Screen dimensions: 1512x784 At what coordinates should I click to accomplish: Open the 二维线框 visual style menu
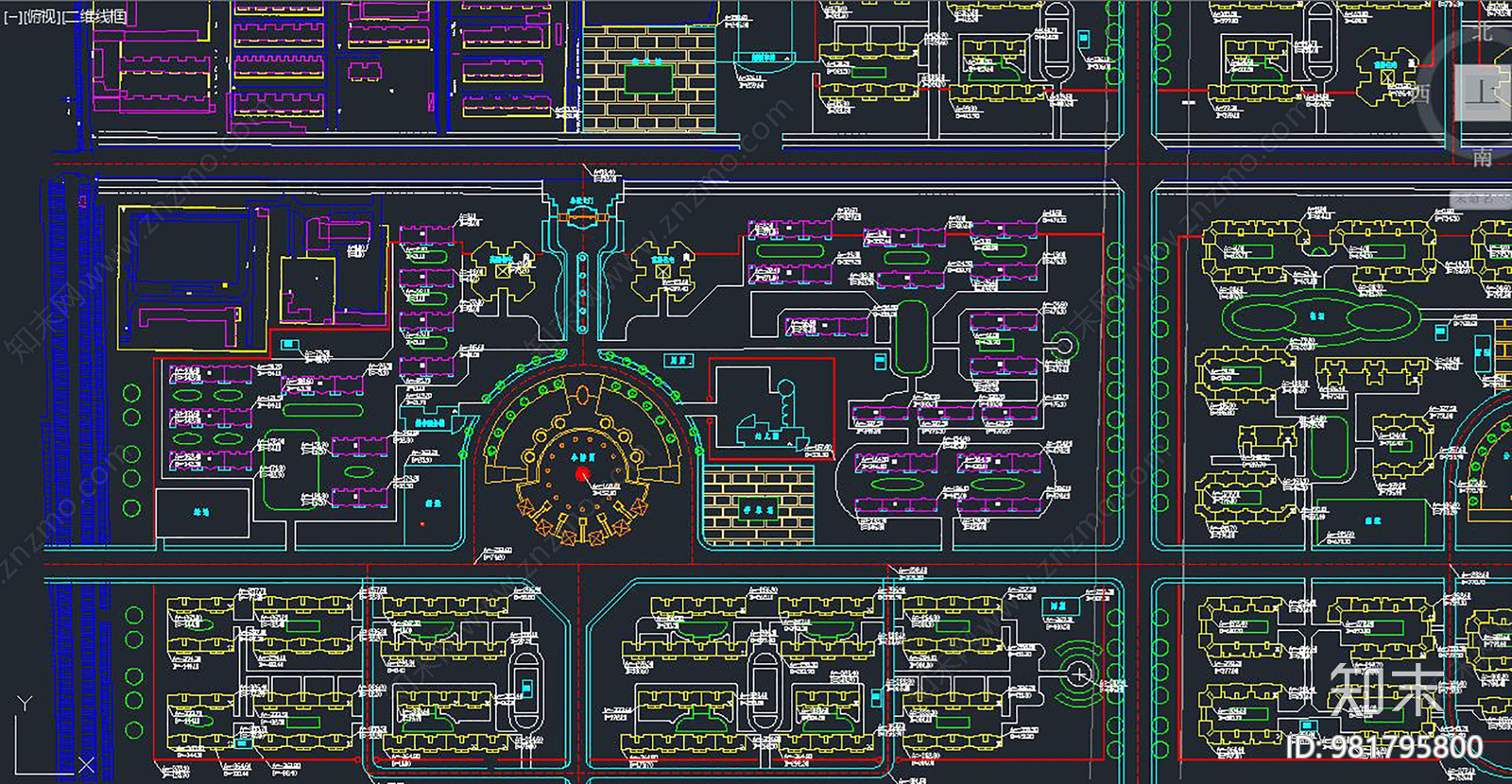pos(94,16)
